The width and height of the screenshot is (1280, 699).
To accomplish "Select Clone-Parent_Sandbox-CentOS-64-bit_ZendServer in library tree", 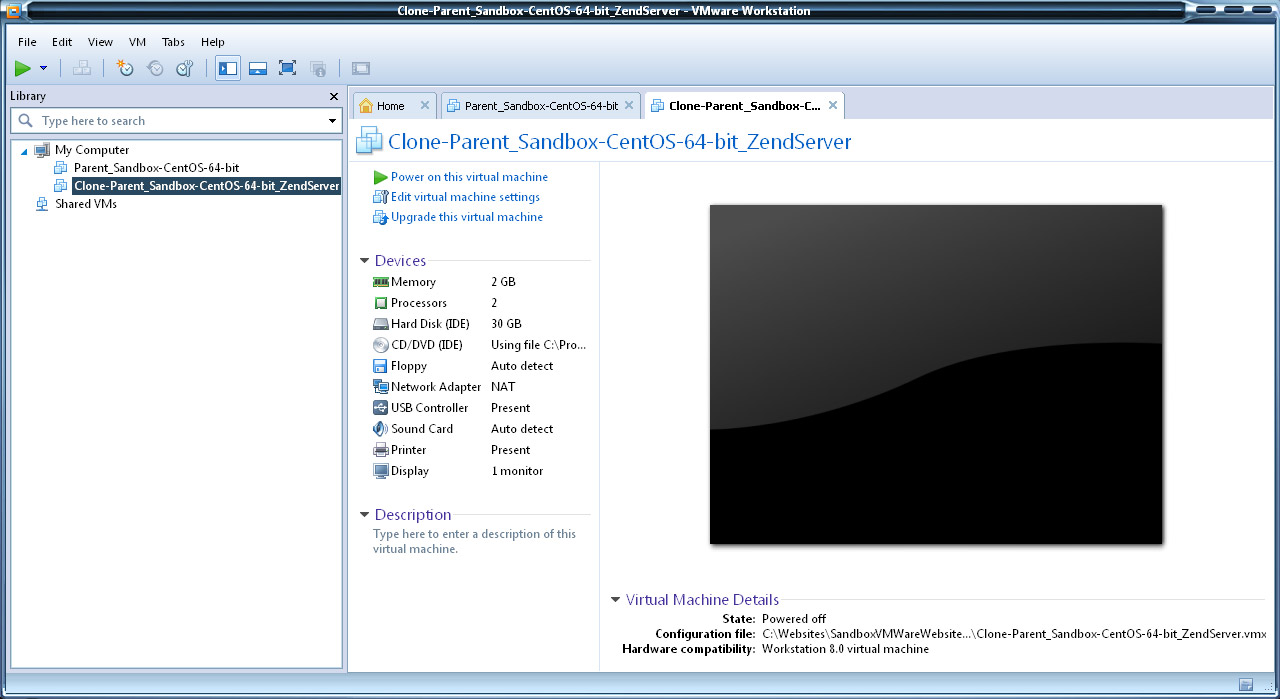I will pyautogui.click(x=207, y=186).
